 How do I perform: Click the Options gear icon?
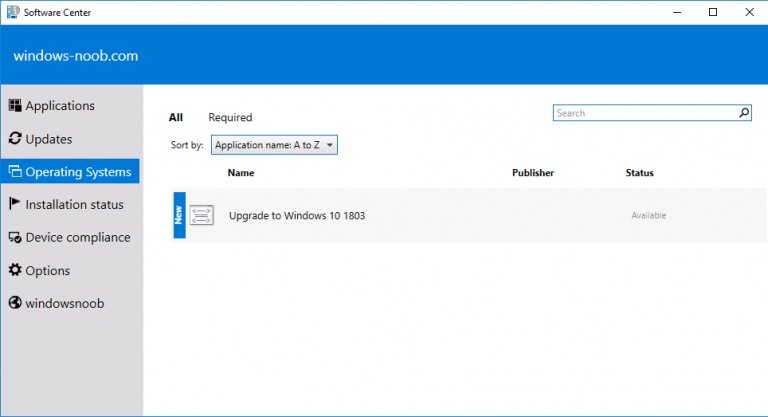coord(15,270)
